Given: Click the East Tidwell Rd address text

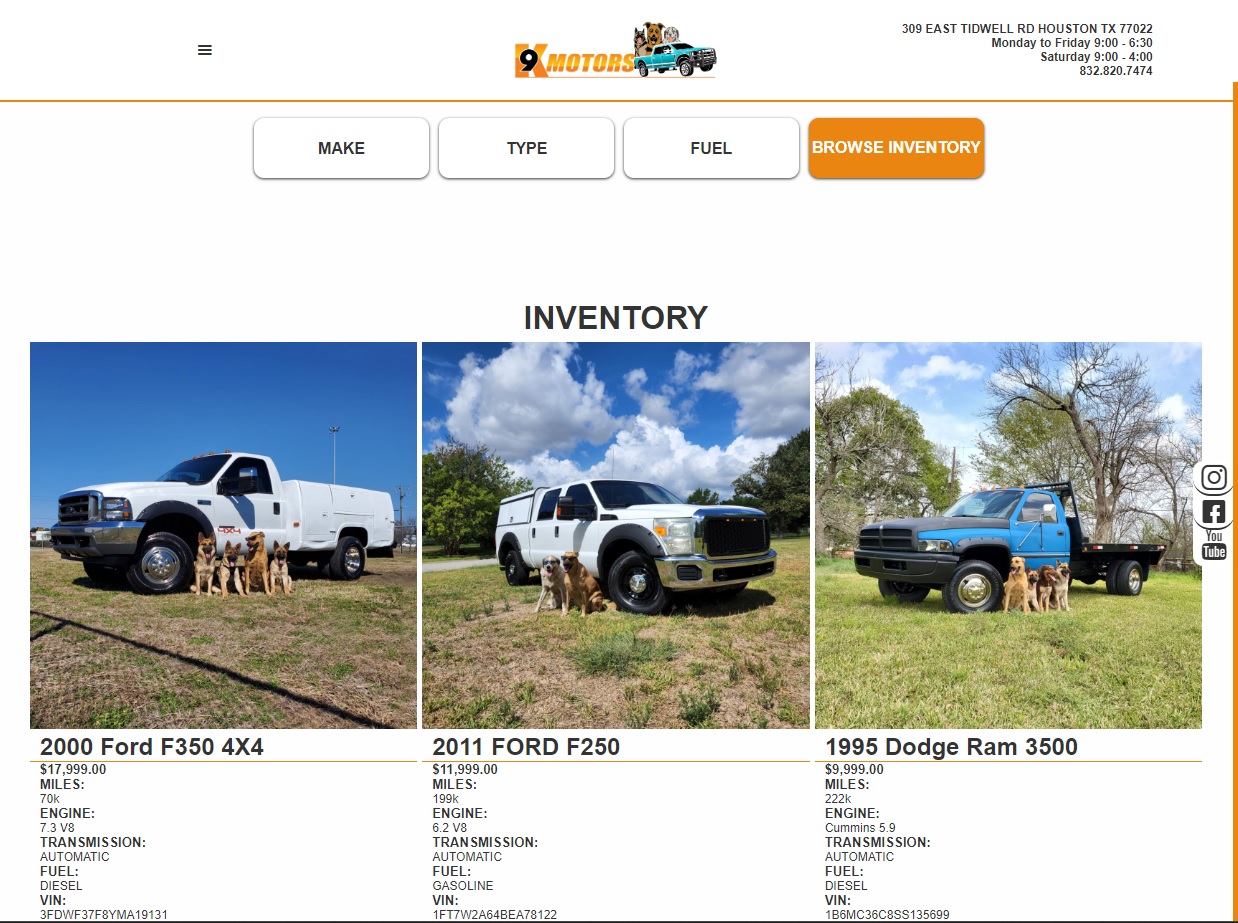Looking at the screenshot, I should 1027,29.
